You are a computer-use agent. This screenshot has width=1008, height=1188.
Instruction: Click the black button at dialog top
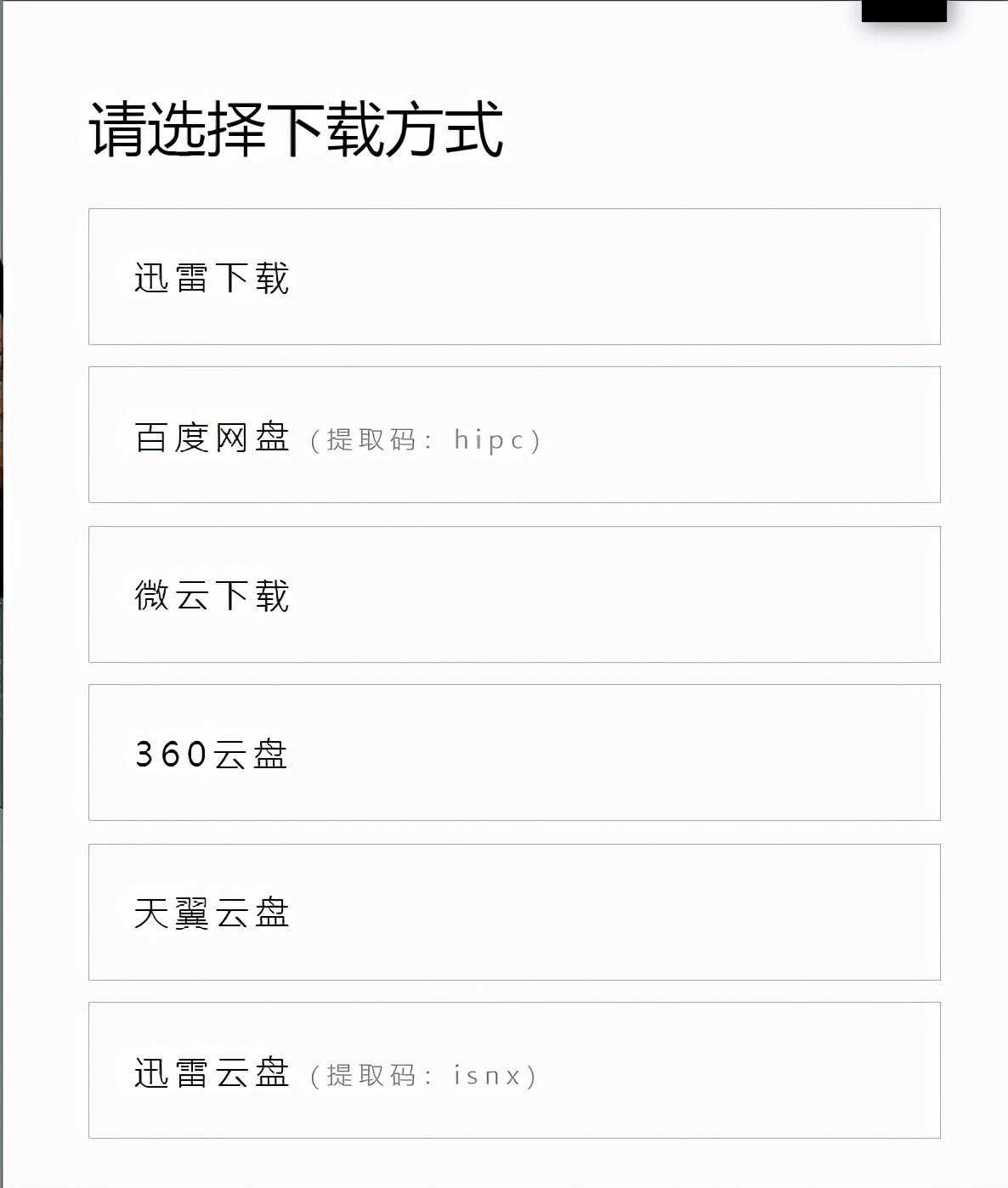[903, 10]
